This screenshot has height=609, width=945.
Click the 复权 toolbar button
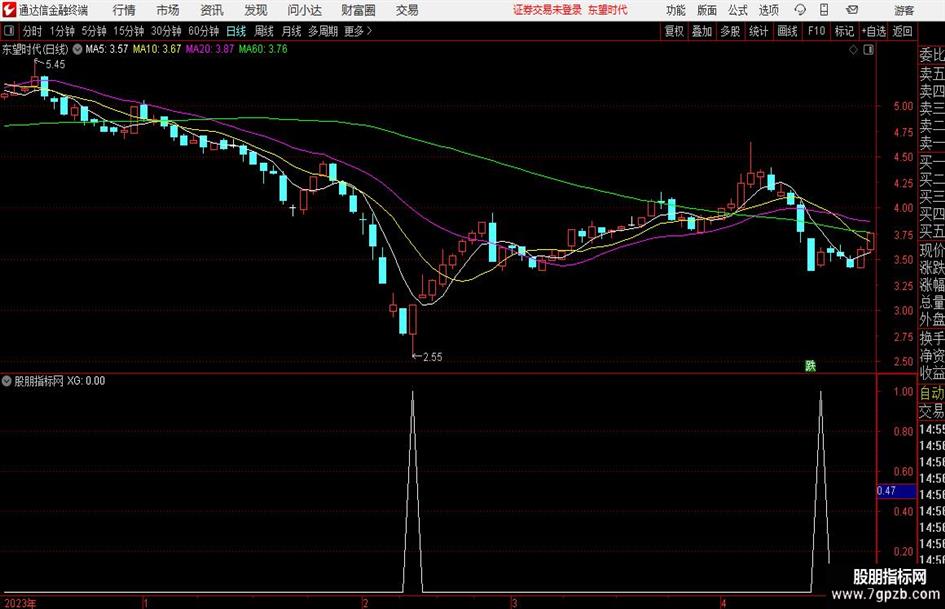point(674,31)
